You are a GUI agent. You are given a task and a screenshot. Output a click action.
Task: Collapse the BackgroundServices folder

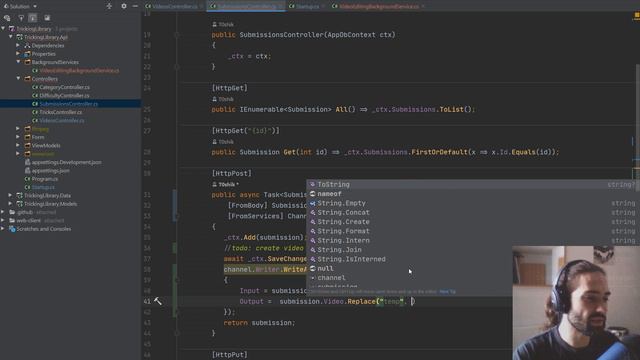[x=18, y=62]
